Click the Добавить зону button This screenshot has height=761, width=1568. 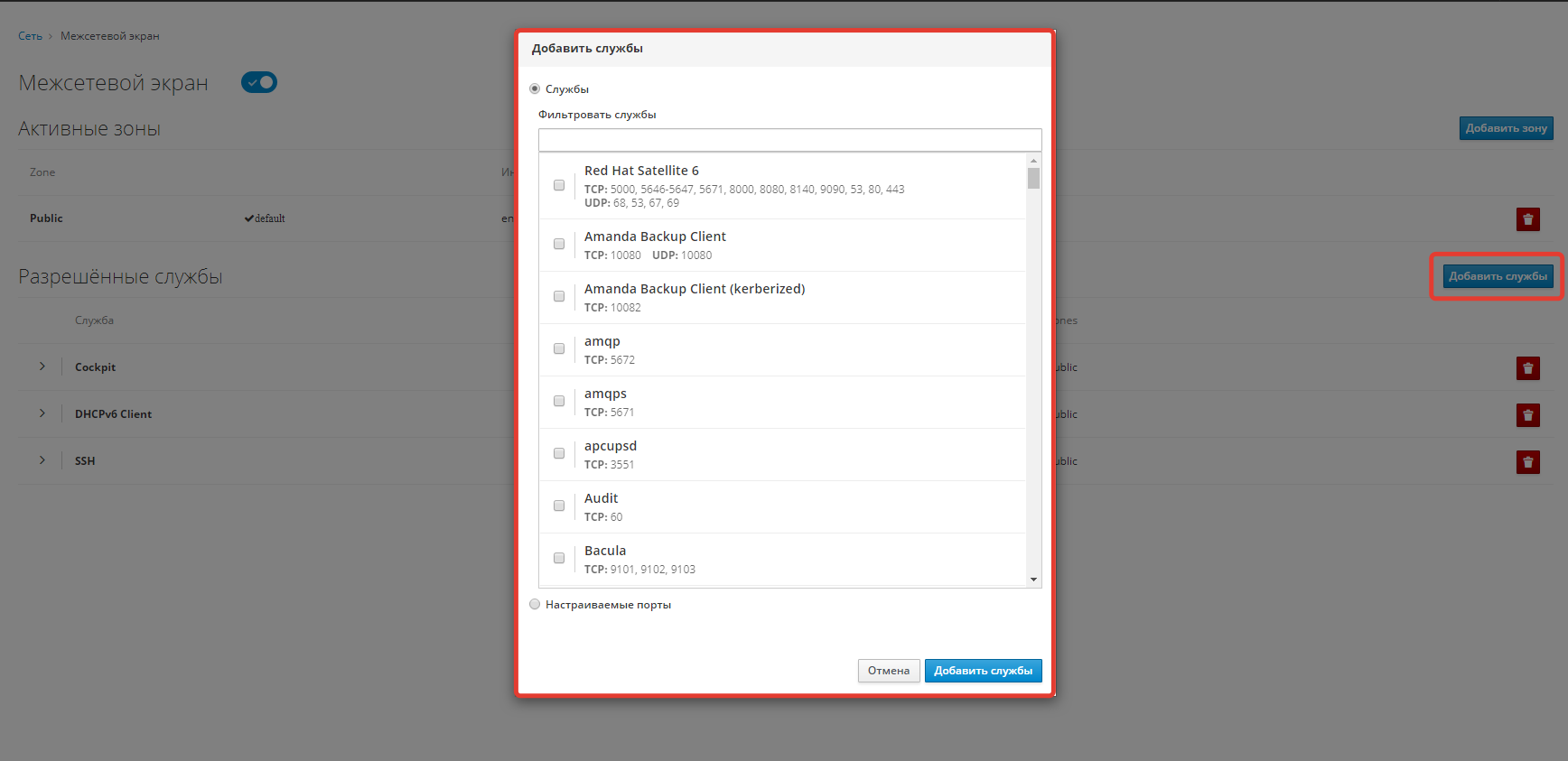click(1507, 128)
